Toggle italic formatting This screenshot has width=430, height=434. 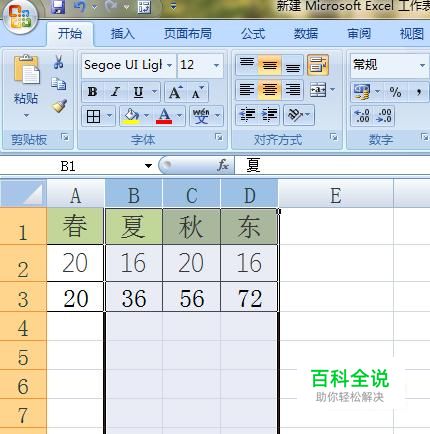115,91
